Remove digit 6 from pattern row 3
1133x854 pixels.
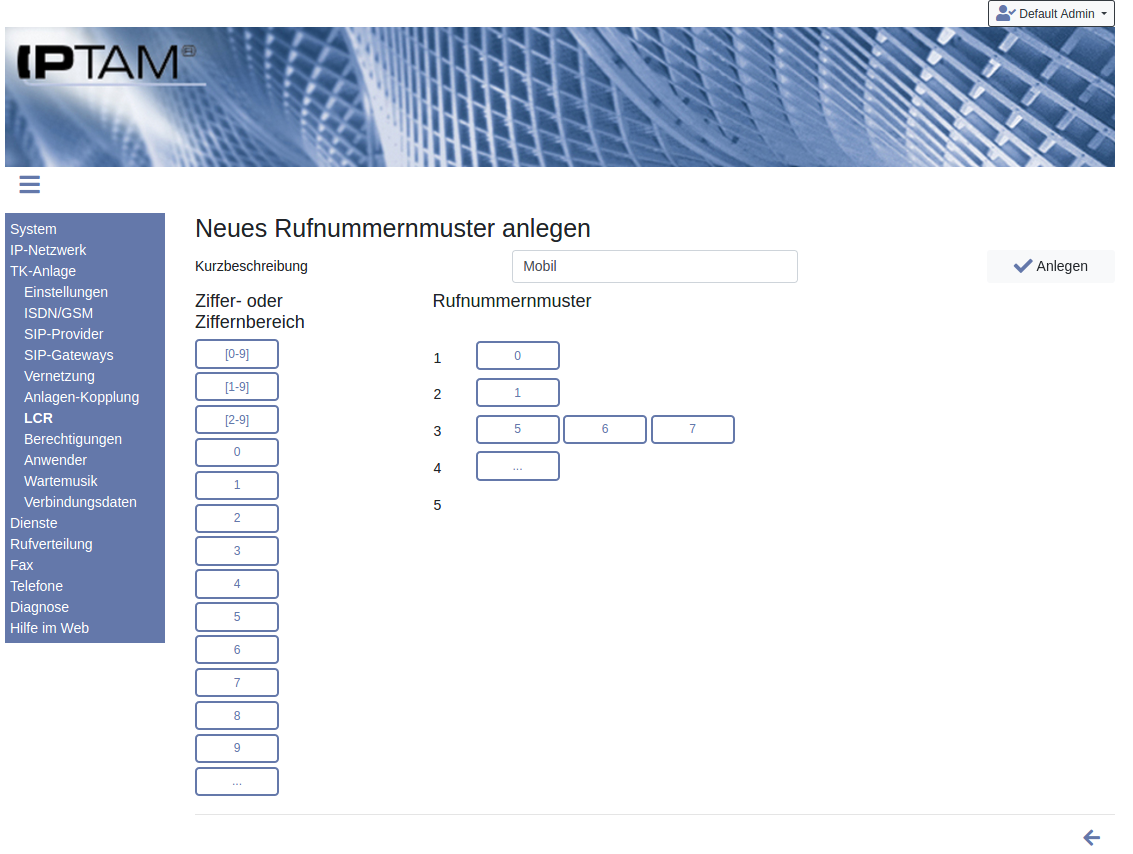pos(605,429)
